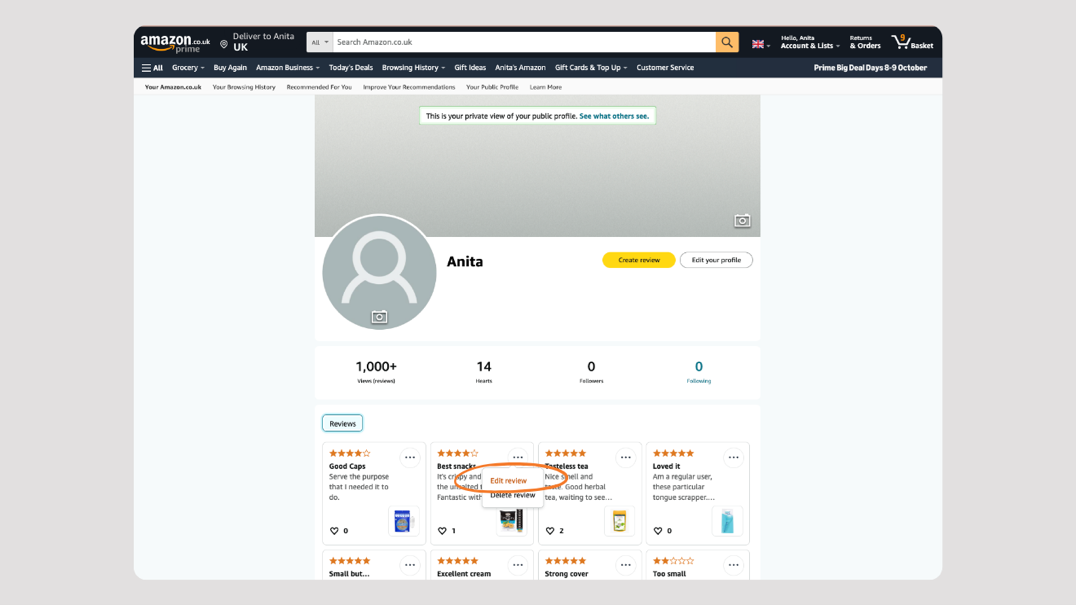Click See what others see link
Screen dimensions: 1076x605
tap(613, 116)
